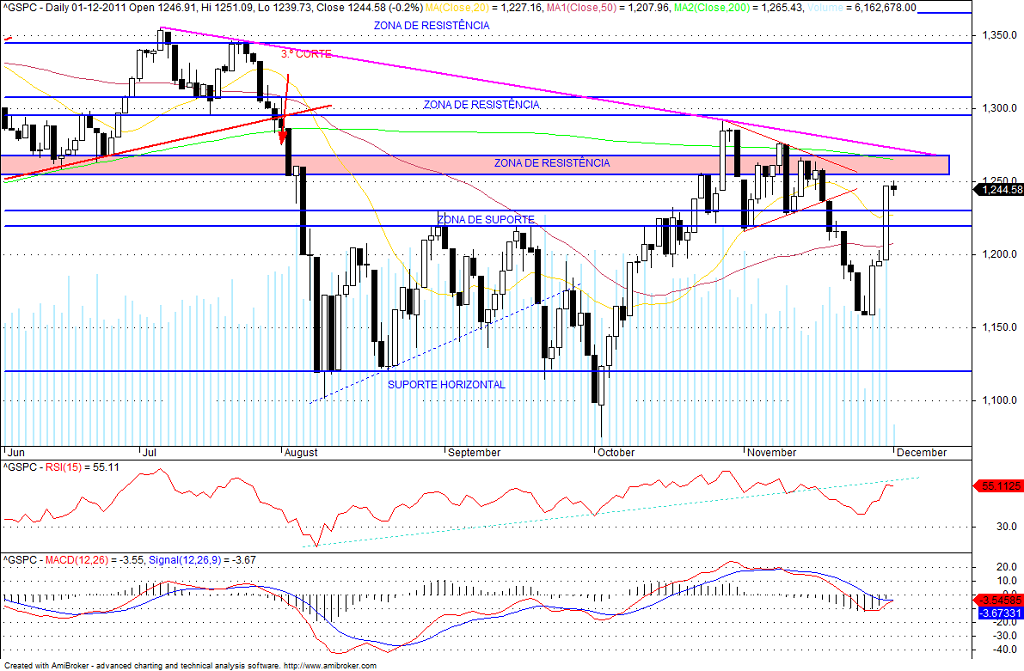The height and width of the screenshot is (671, 1024).
Task: Click the "August" month label
Action: [x=301, y=452]
